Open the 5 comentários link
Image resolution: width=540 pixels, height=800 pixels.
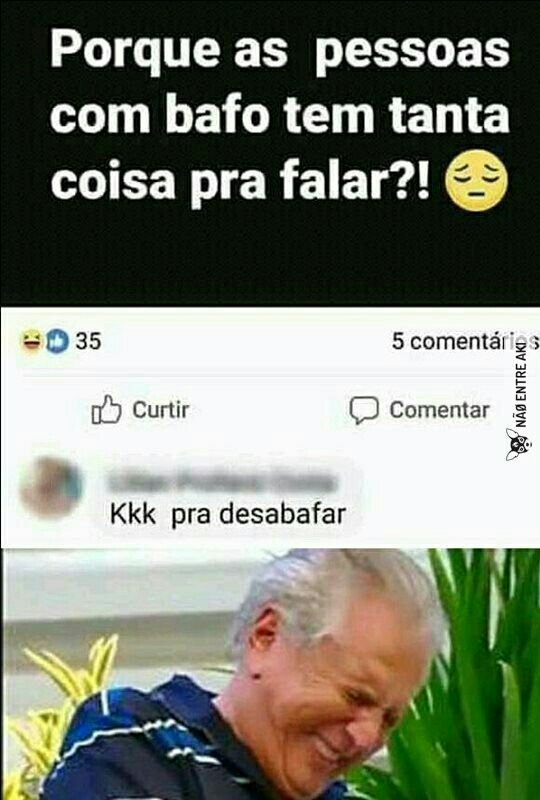[465, 341]
